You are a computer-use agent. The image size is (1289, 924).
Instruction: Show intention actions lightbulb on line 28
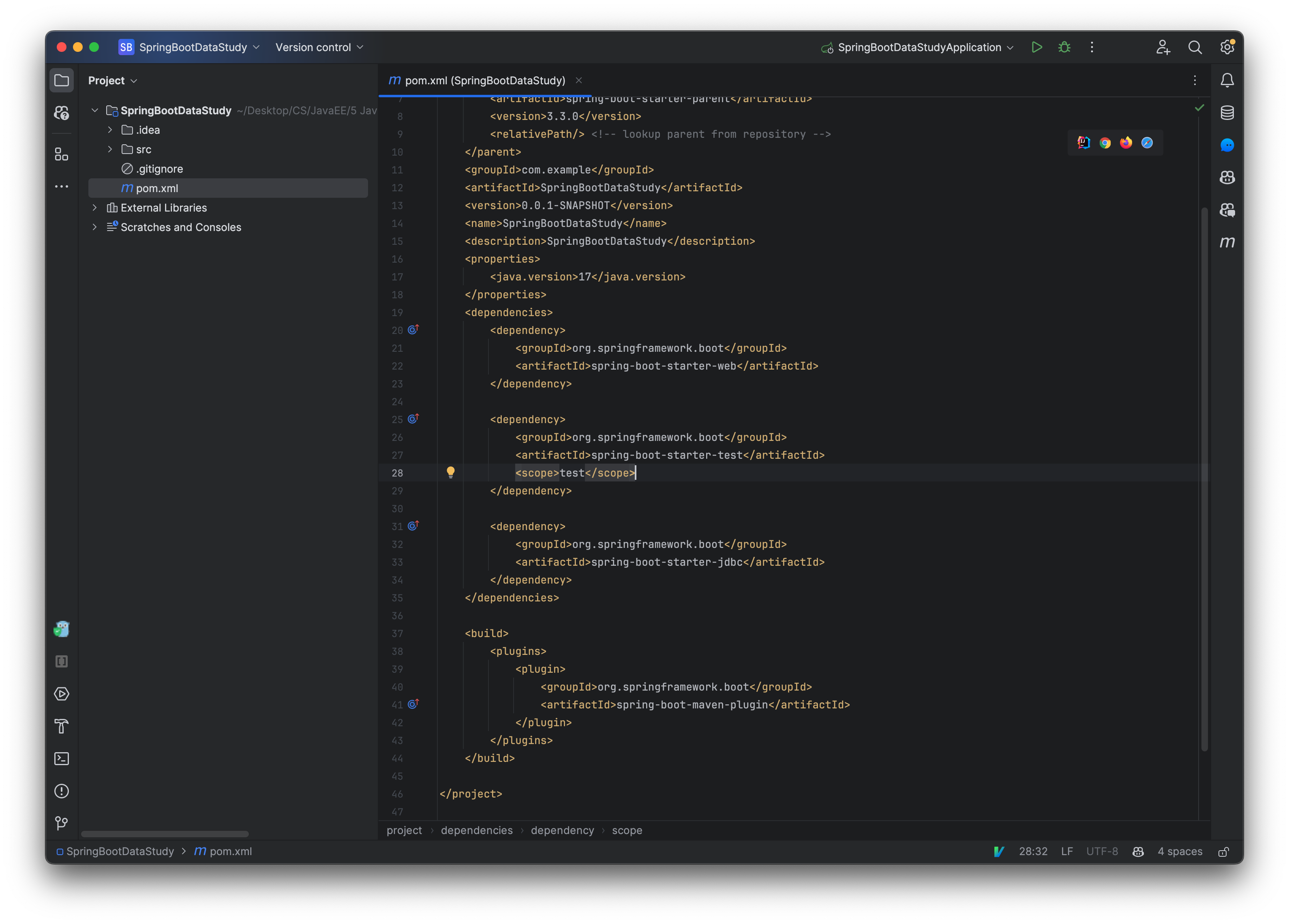[451, 472]
